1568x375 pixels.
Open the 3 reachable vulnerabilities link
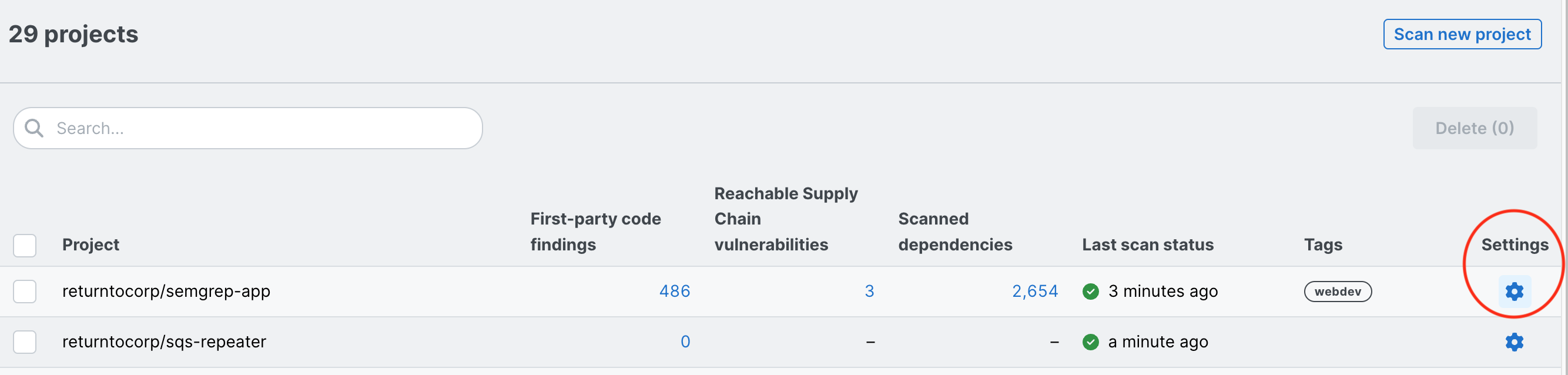coord(869,292)
